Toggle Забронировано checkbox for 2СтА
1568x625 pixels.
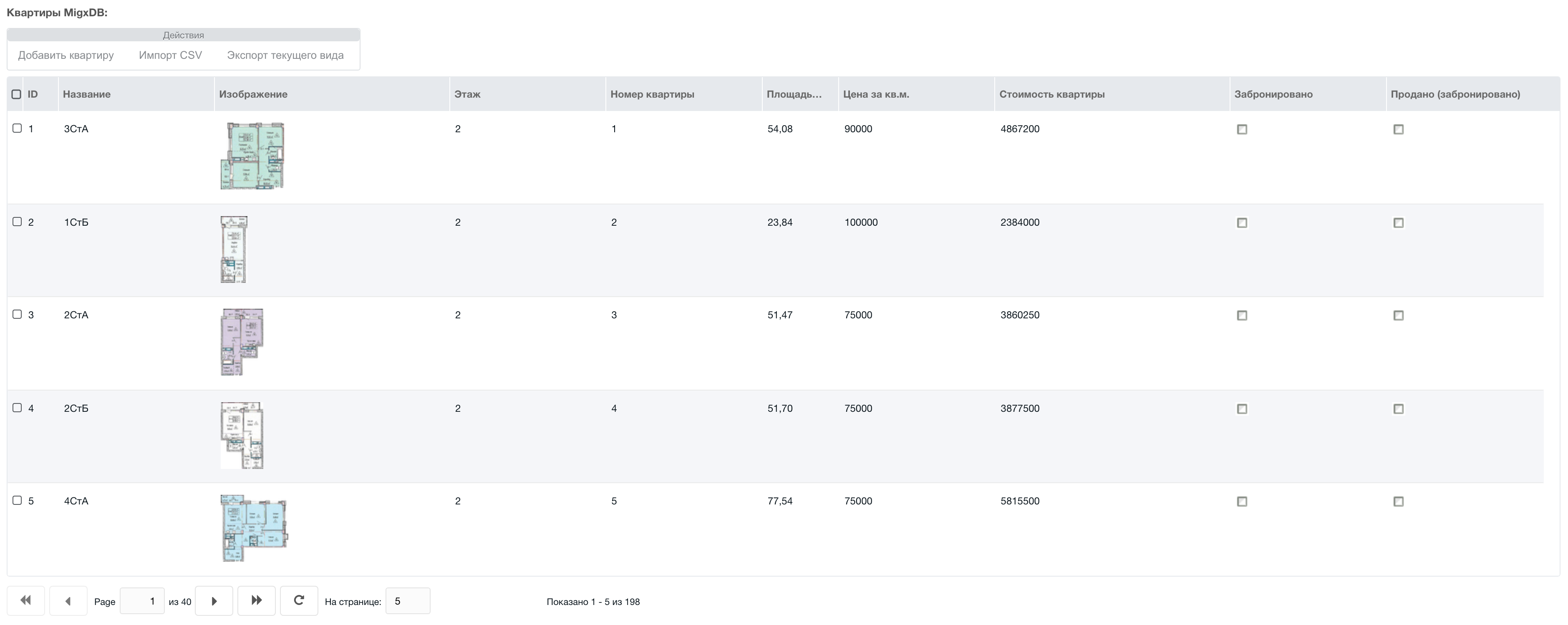pyautogui.click(x=1243, y=315)
